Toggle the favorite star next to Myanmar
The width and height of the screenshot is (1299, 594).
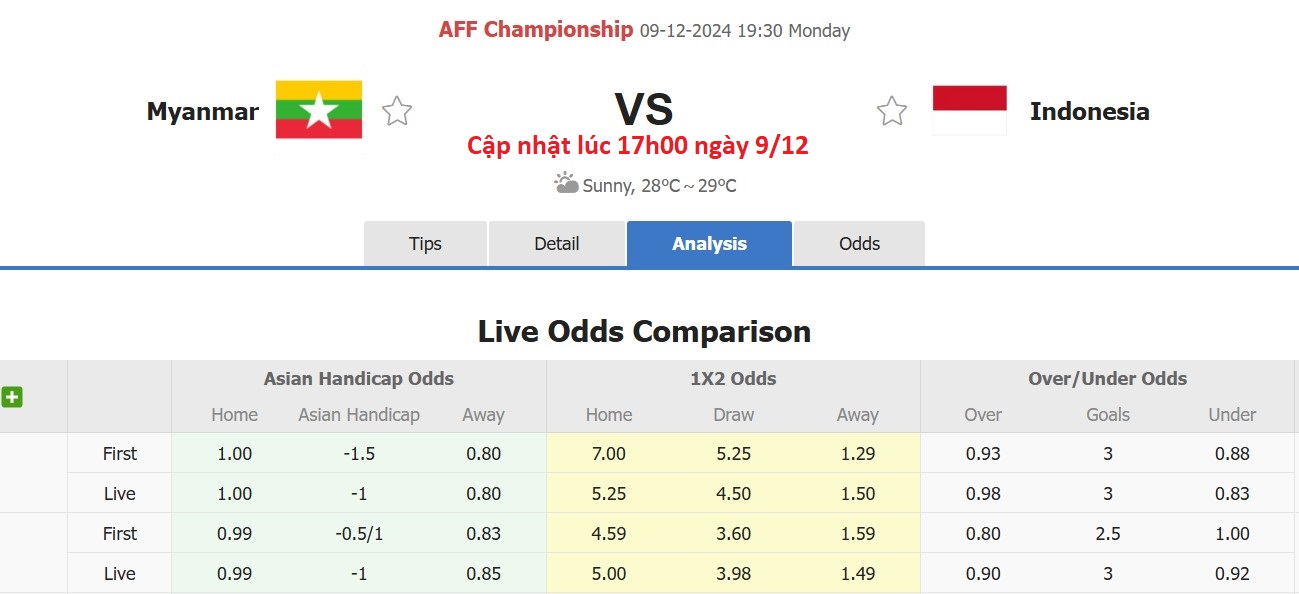coord(396,112)
